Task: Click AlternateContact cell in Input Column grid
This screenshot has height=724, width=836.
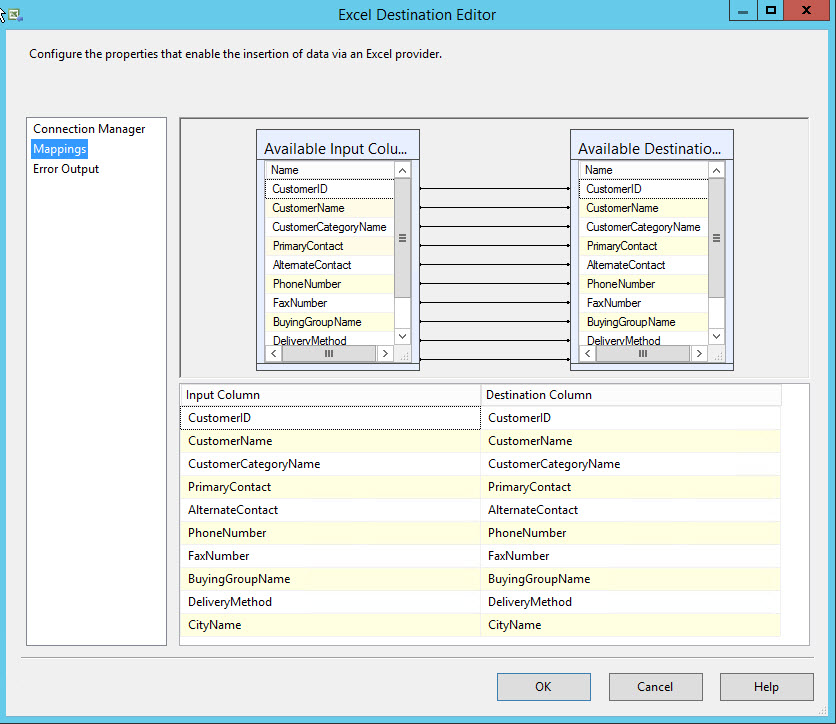Action: pyautogui.click(x=331, y=510)
